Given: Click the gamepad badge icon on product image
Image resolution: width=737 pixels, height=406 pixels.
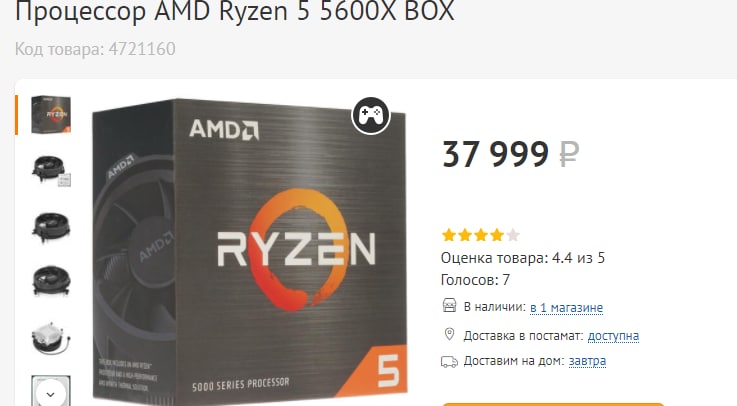Looking at the screenshot, I should point(371,115).
